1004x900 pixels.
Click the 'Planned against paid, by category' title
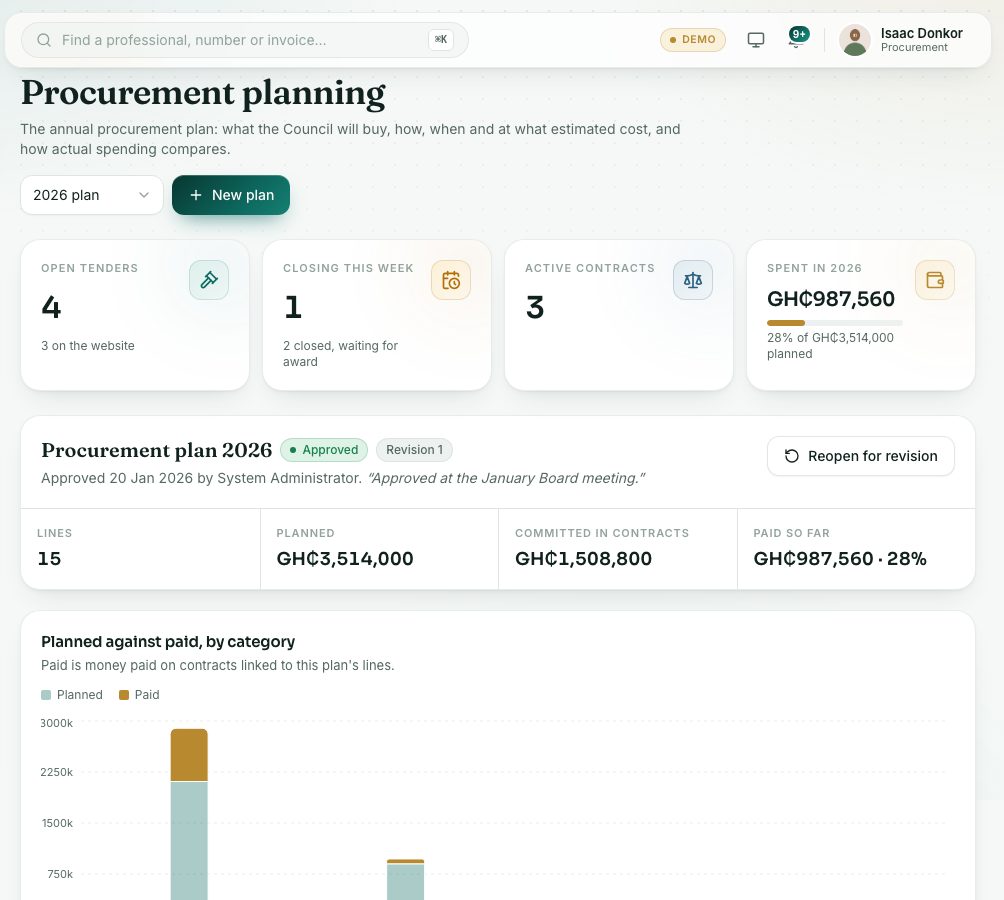click(x=168, y=641)
